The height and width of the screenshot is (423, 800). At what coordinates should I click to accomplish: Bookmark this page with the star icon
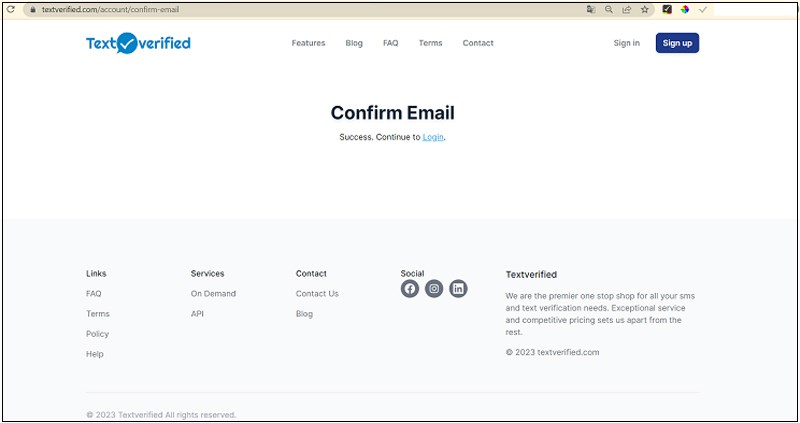point(644,9)
